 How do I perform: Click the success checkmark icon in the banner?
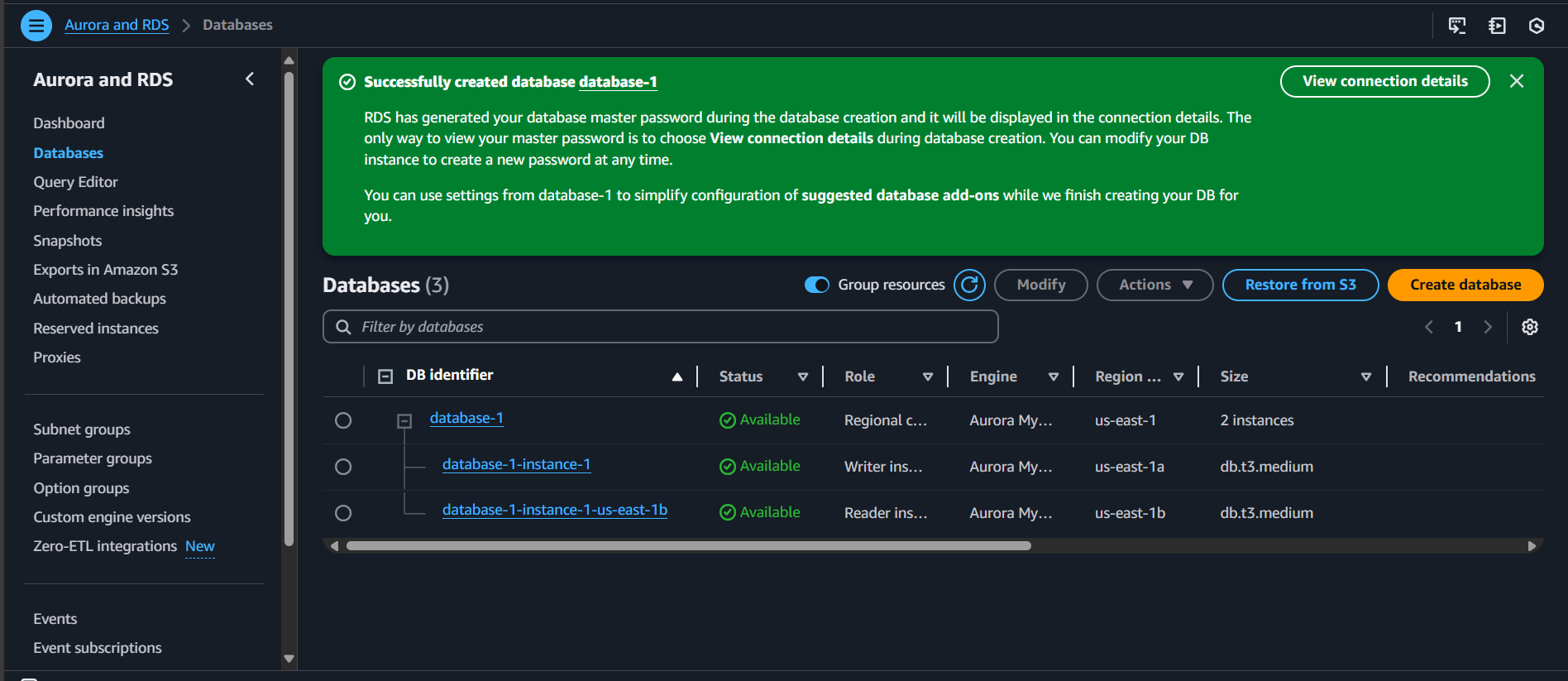[347, 82]
